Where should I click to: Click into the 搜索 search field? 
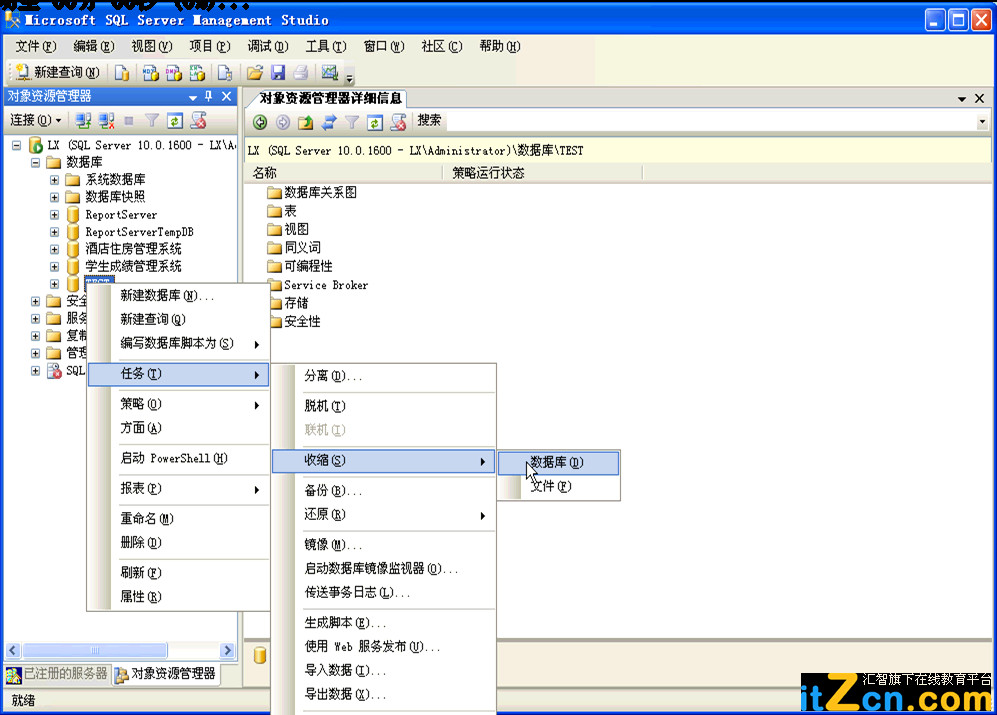[x=709, y=121]
